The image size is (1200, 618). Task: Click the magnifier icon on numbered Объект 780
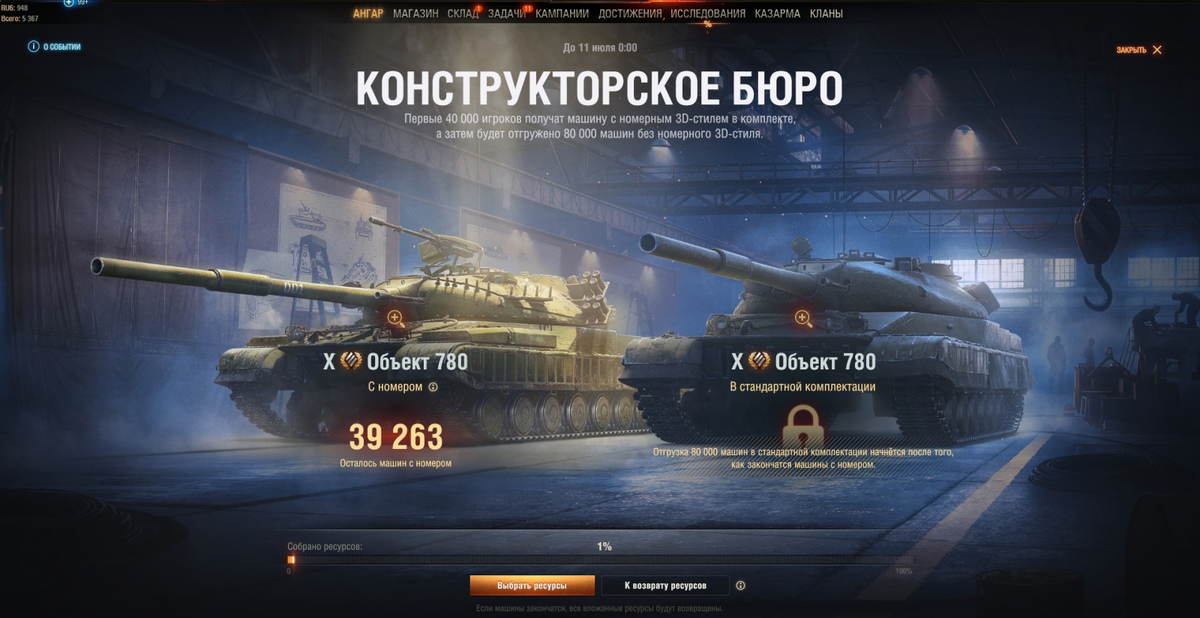395,318
